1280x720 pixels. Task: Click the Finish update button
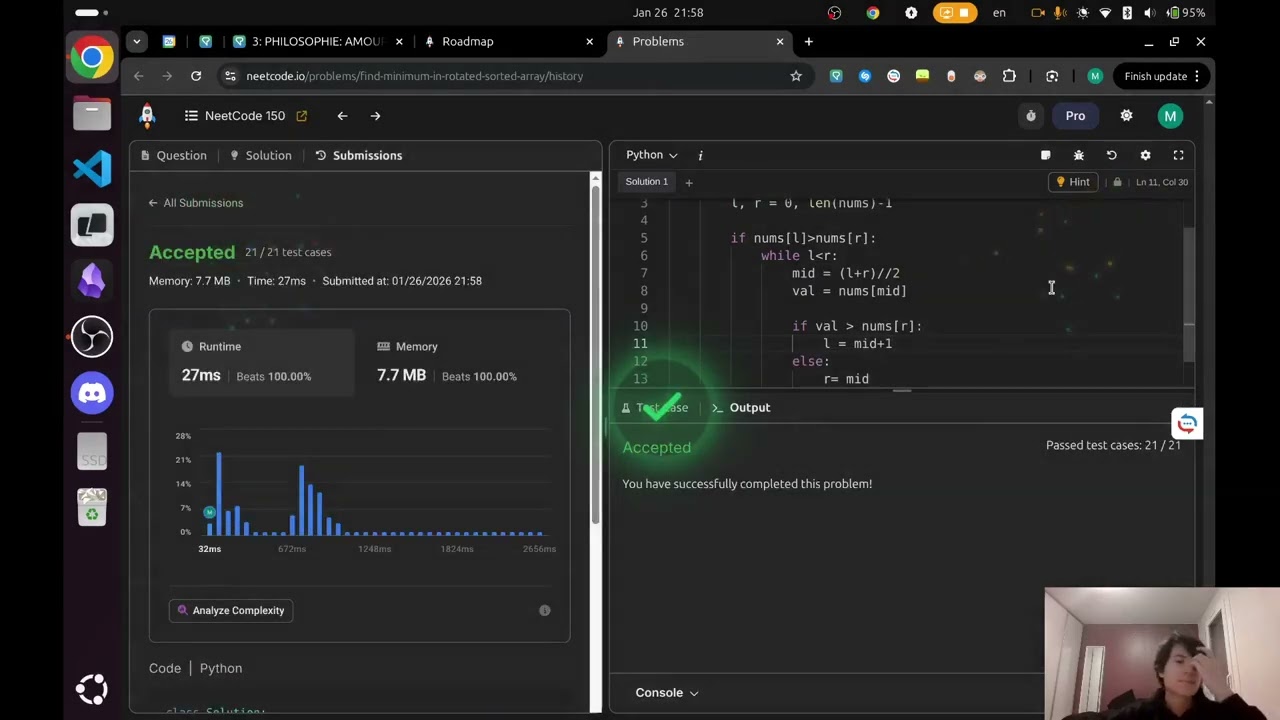[1162, 76]
